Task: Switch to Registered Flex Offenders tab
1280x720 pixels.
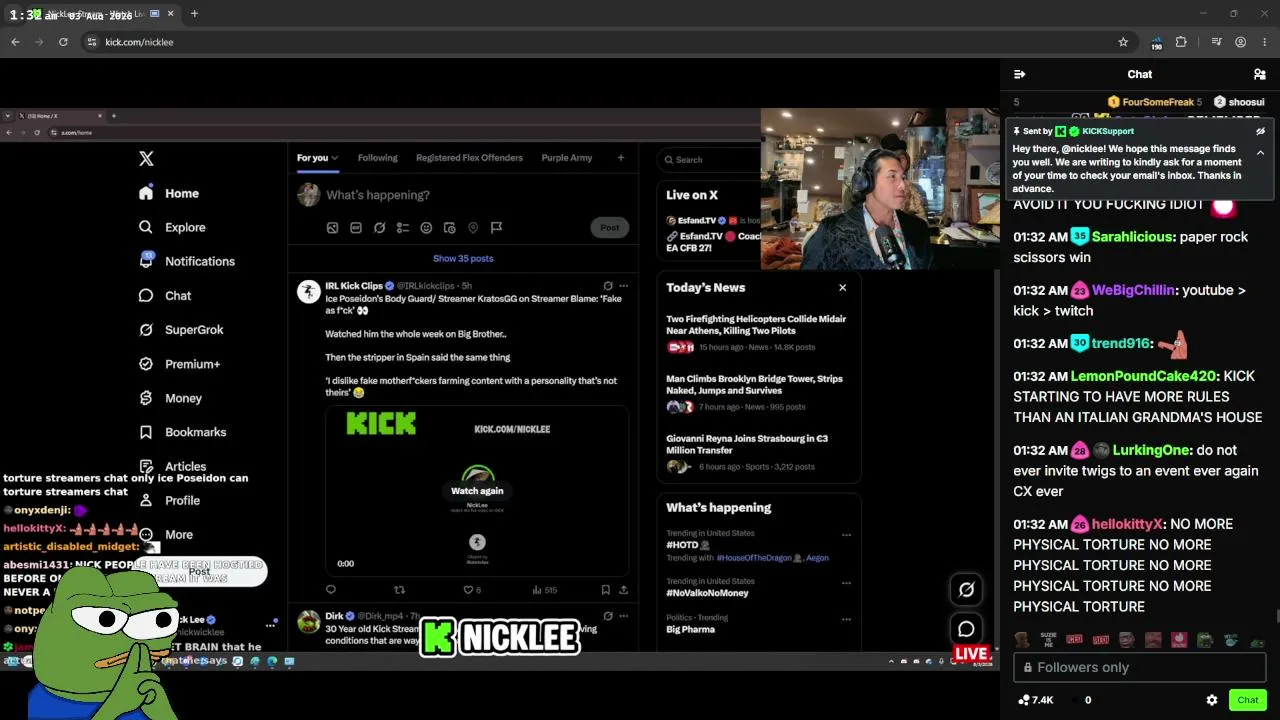Action: tap(469, 158)
